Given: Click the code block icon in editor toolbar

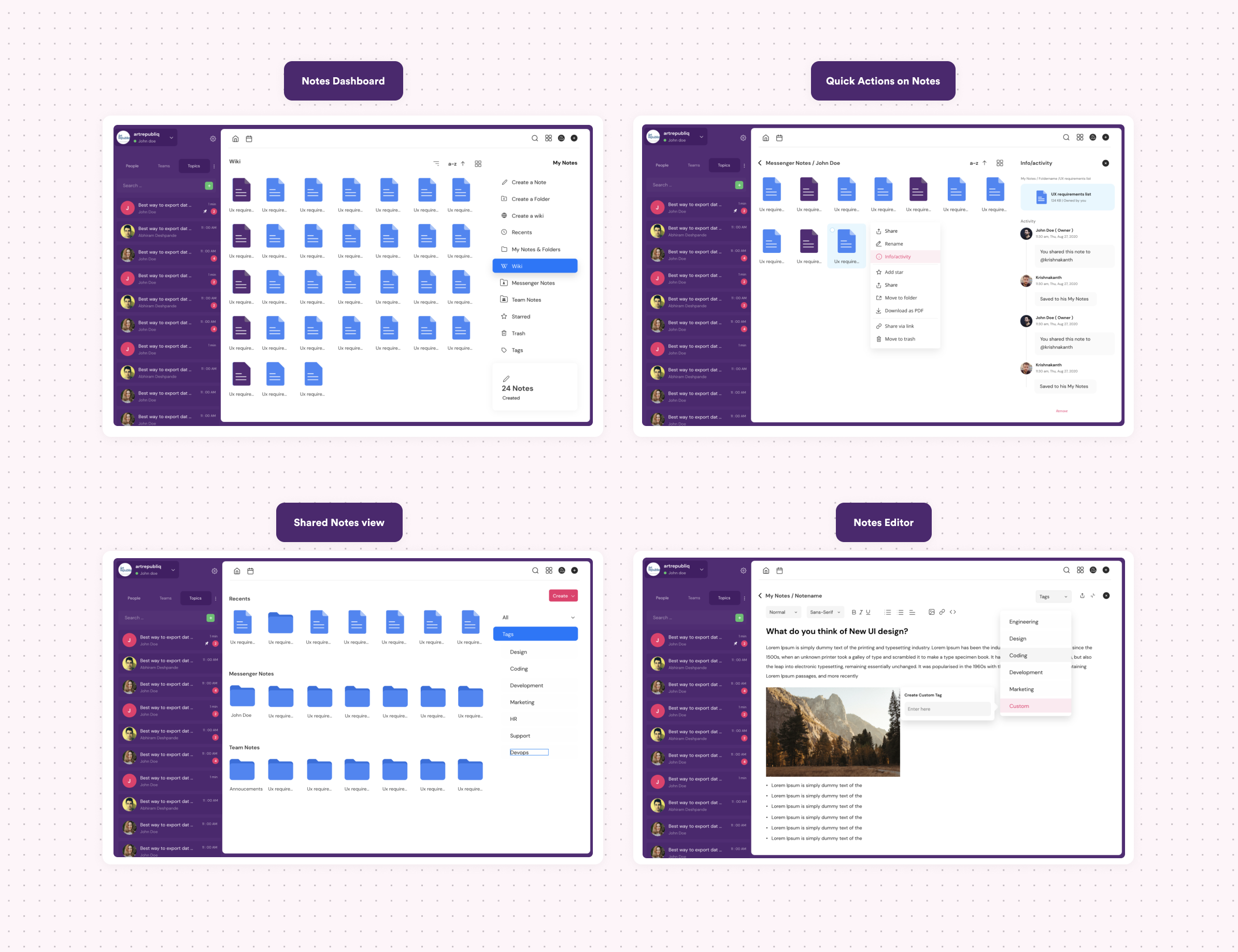Looking at the screenshot, I should [x=953, y=612].
